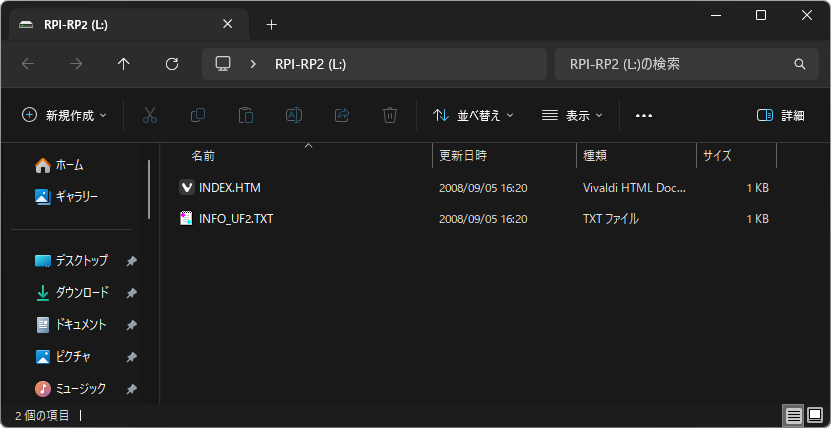Click the pin icon beside ダウンロード
831x428 pixels.
pos(131,293)
